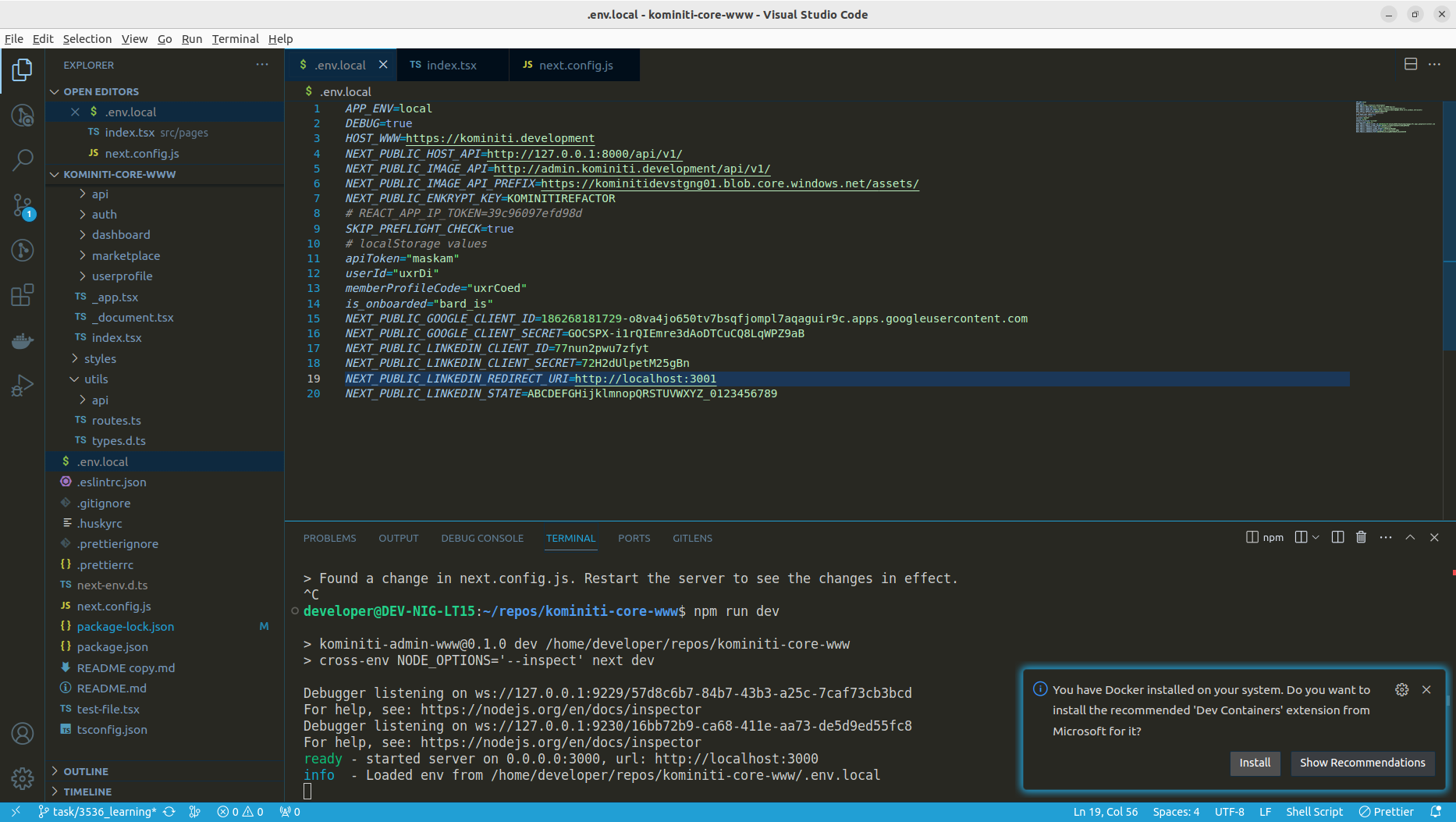Open the Source Control view
1456x822 pixels.
[x=23, y=206]
